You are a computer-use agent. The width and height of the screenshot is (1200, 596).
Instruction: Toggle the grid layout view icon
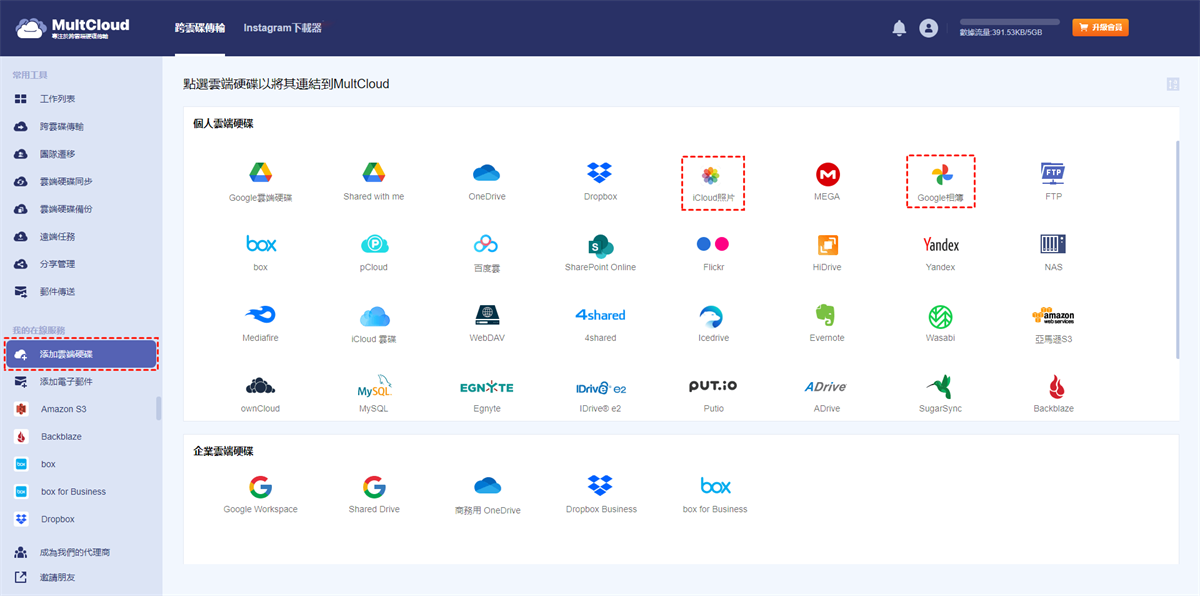[x=1172, y=85]
